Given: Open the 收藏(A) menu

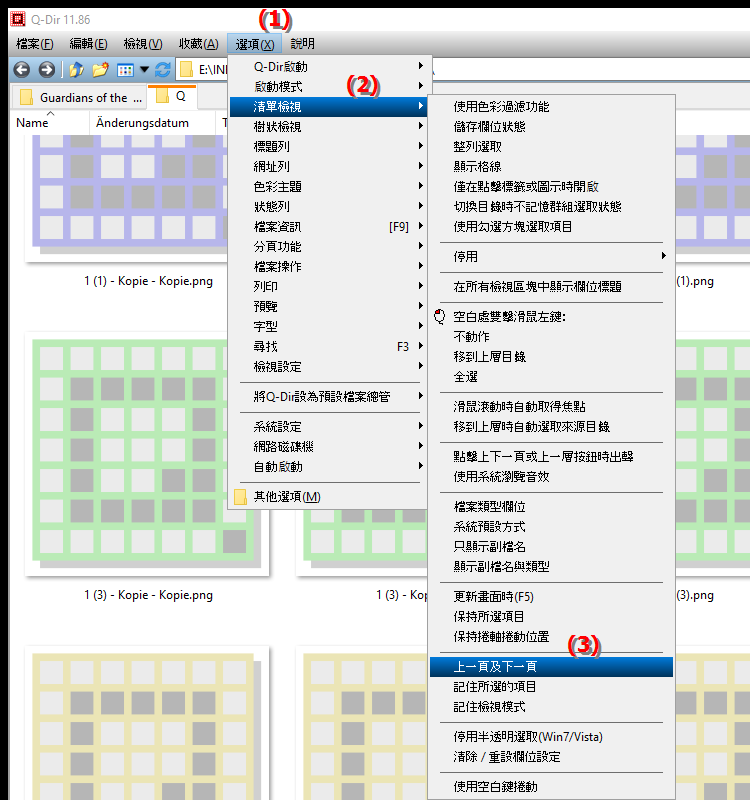Looking at the screenshot, I should point(198,44).
